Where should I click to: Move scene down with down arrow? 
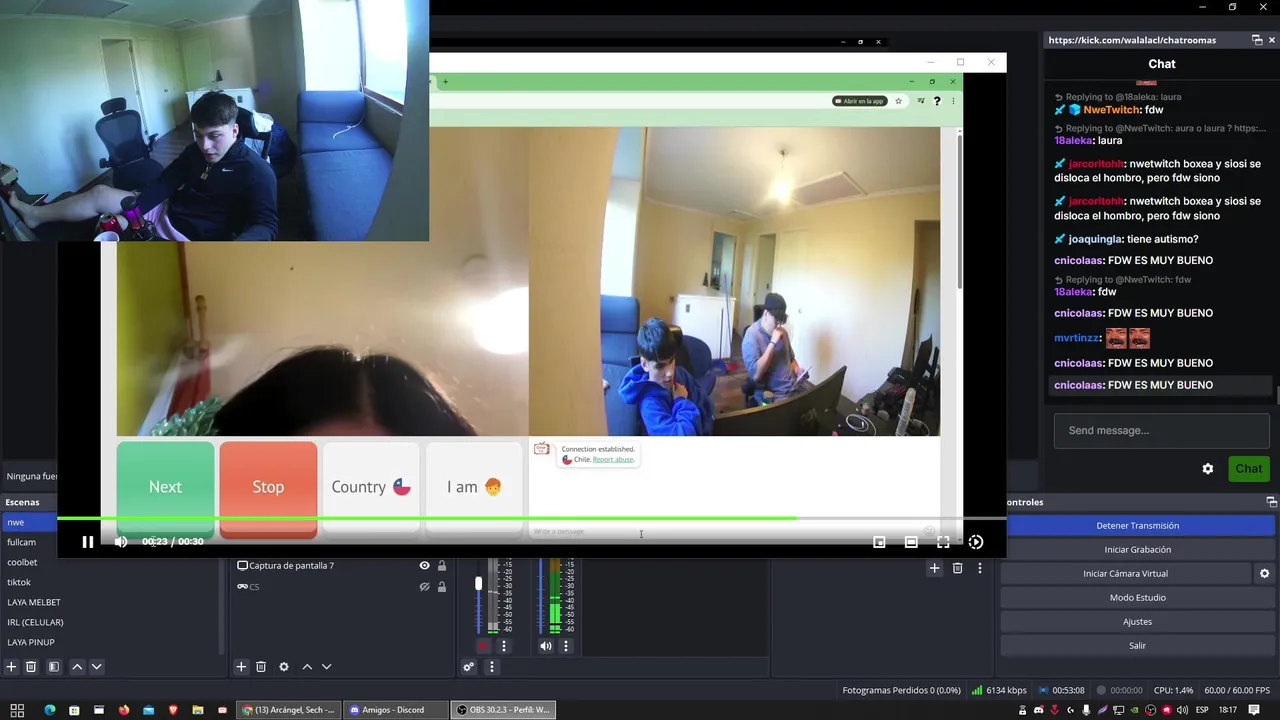tap(96, 667)
